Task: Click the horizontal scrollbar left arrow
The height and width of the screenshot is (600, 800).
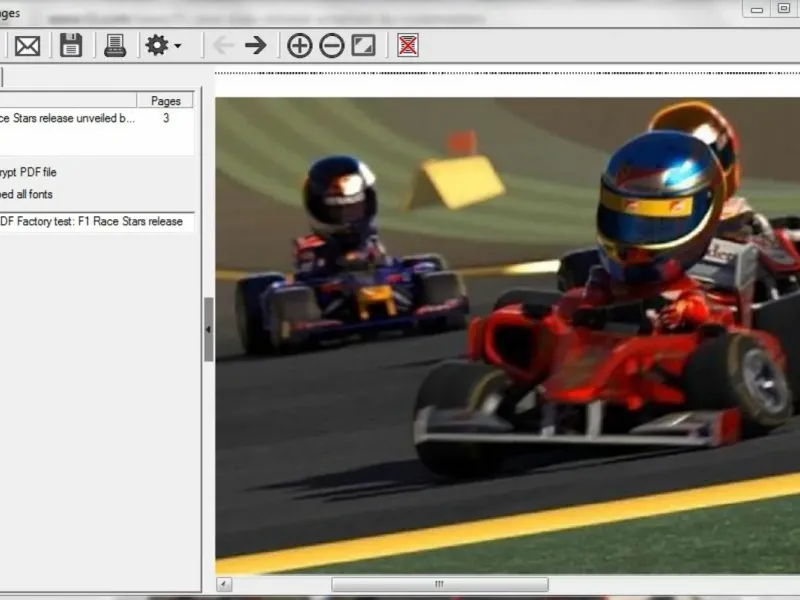Action: coord(224,584)
